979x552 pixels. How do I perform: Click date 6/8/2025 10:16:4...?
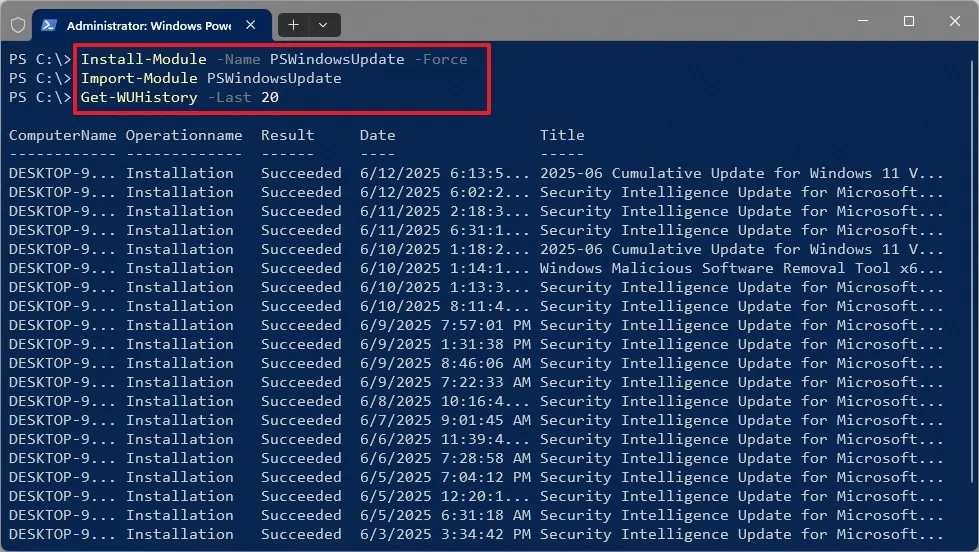445,401
